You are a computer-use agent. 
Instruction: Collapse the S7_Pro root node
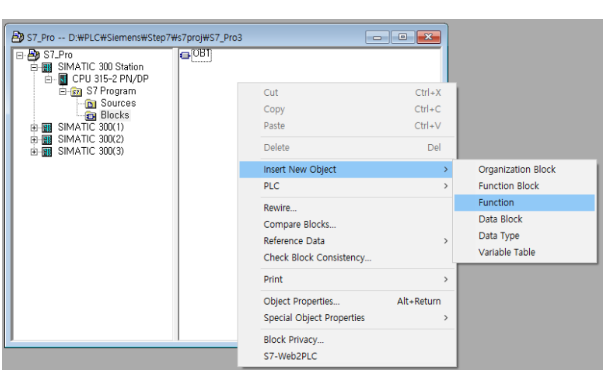(x=20, y=56)
